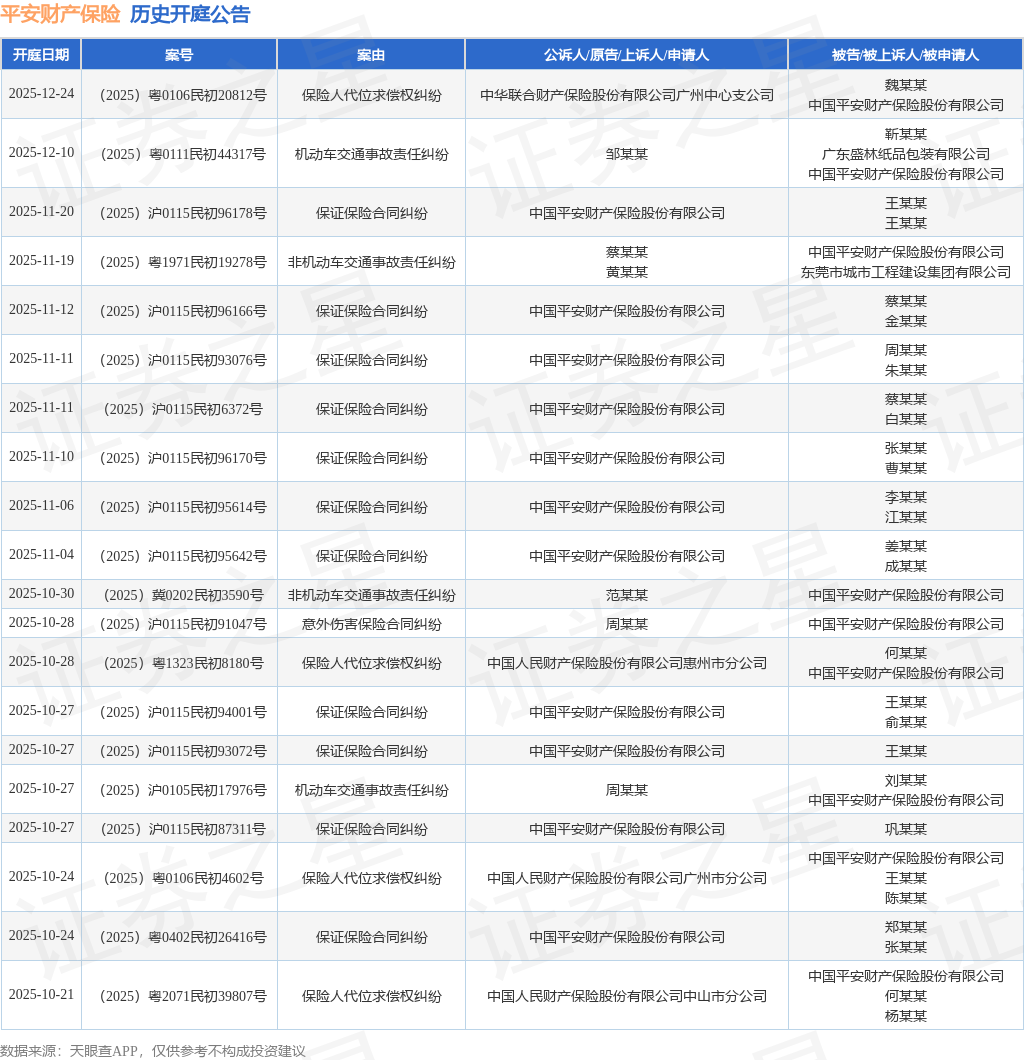
Task: Click the 案号 column header
Action: (x=179, y=55)
